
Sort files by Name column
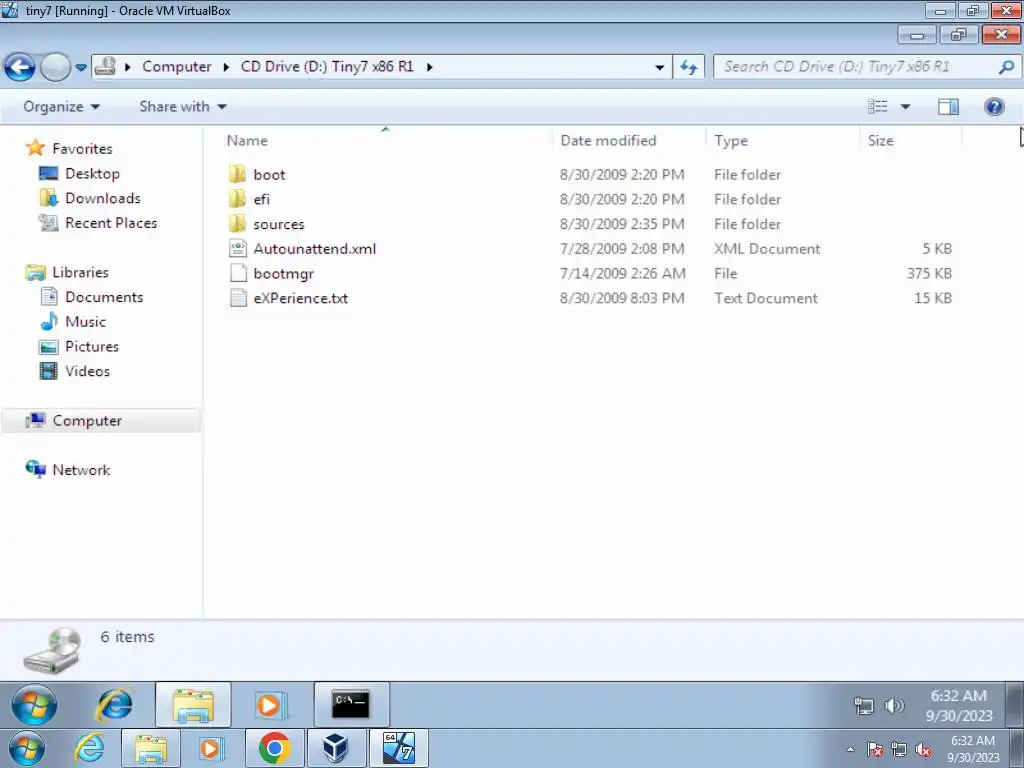tap(248, 140)
